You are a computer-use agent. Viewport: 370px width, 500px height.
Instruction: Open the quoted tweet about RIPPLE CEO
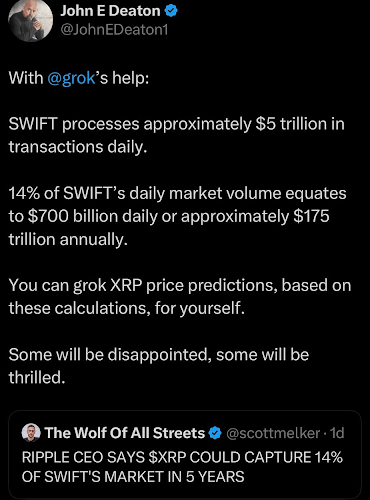click(x=185, y=455)
